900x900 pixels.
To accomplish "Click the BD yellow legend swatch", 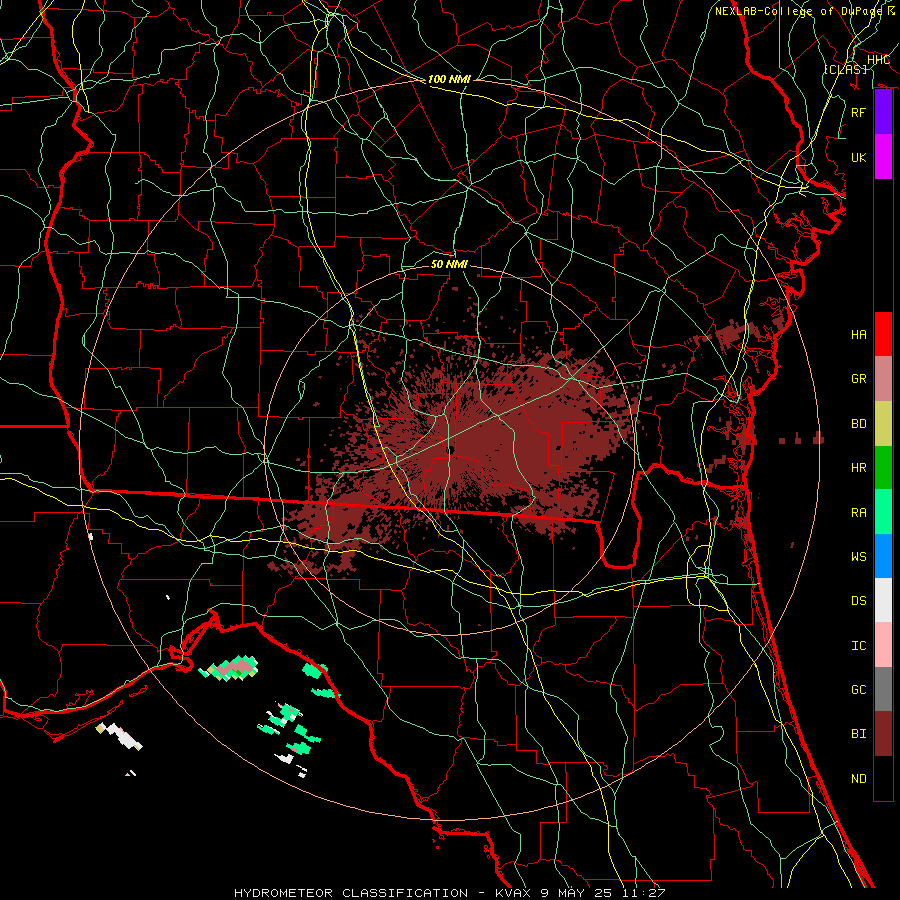I will tap(883, 424).
